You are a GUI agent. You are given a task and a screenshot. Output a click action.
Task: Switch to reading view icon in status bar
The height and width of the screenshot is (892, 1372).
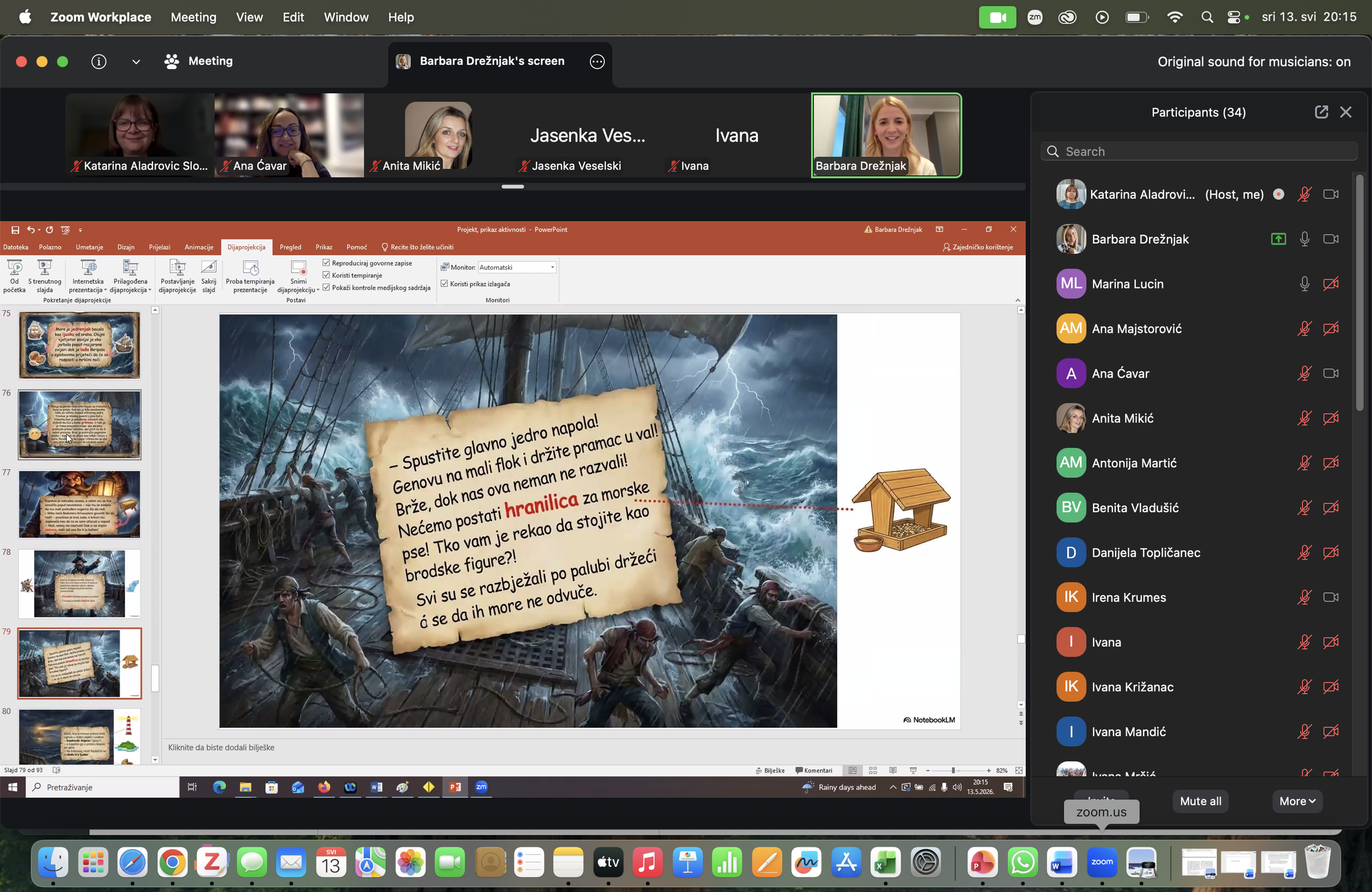pos(893,770)
